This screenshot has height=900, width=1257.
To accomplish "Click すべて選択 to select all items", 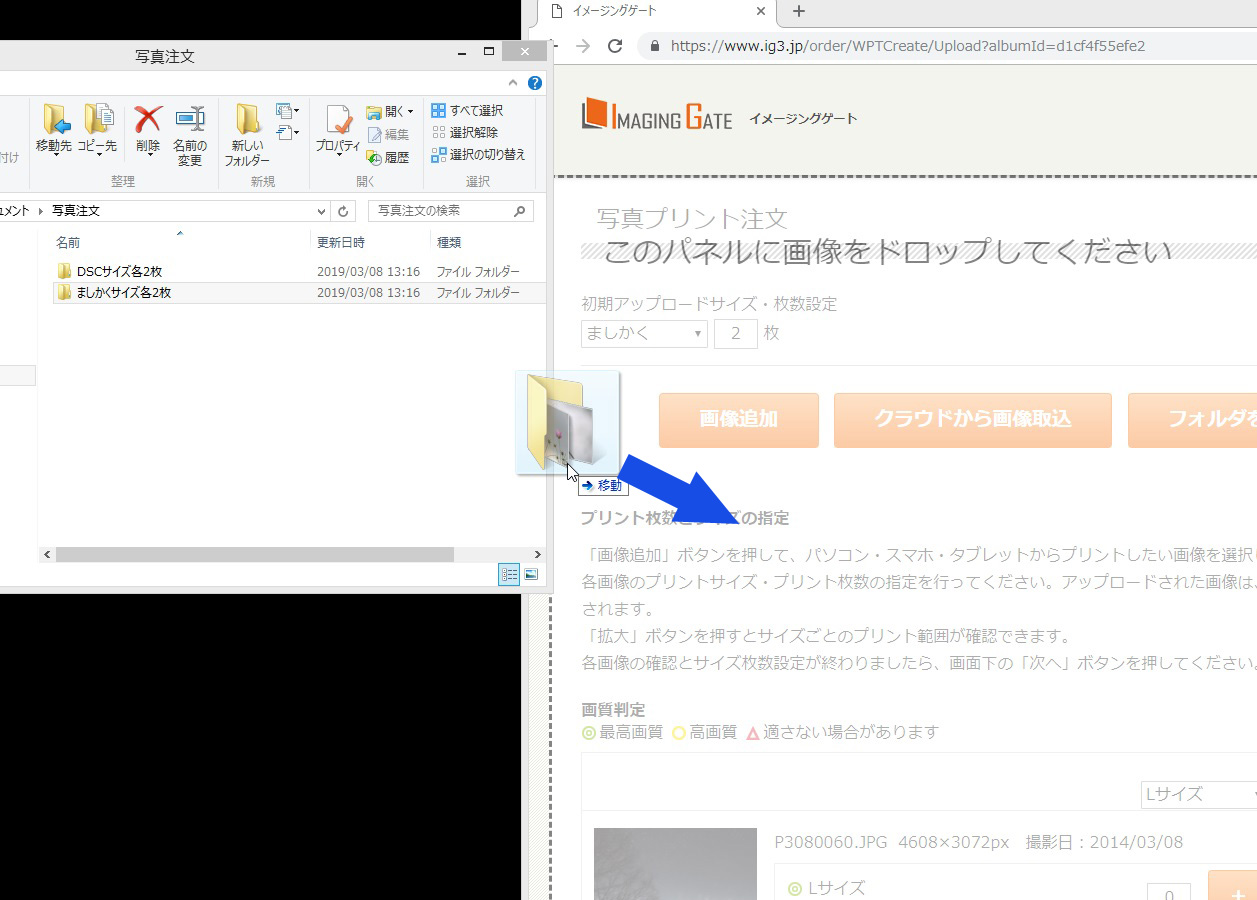I will coord(467,110).
